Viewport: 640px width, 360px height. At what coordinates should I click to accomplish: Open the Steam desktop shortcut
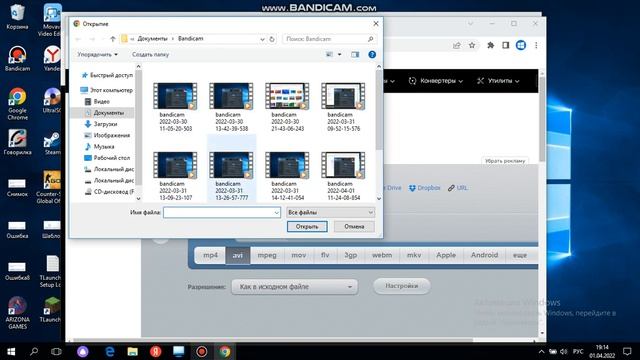52,142
